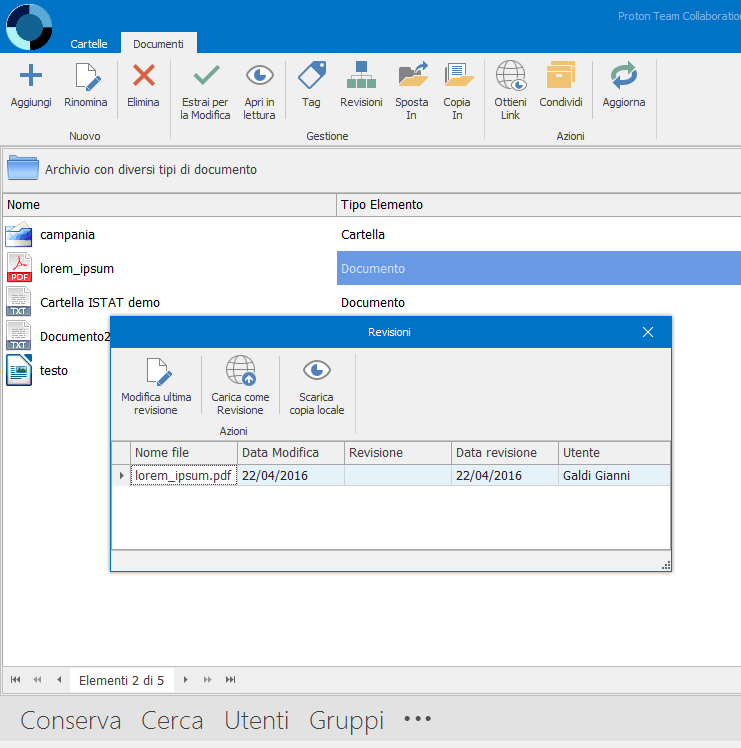Sort revisions by Revisione header
Viewport: 741px width, 748px height.
coord(397,452)
